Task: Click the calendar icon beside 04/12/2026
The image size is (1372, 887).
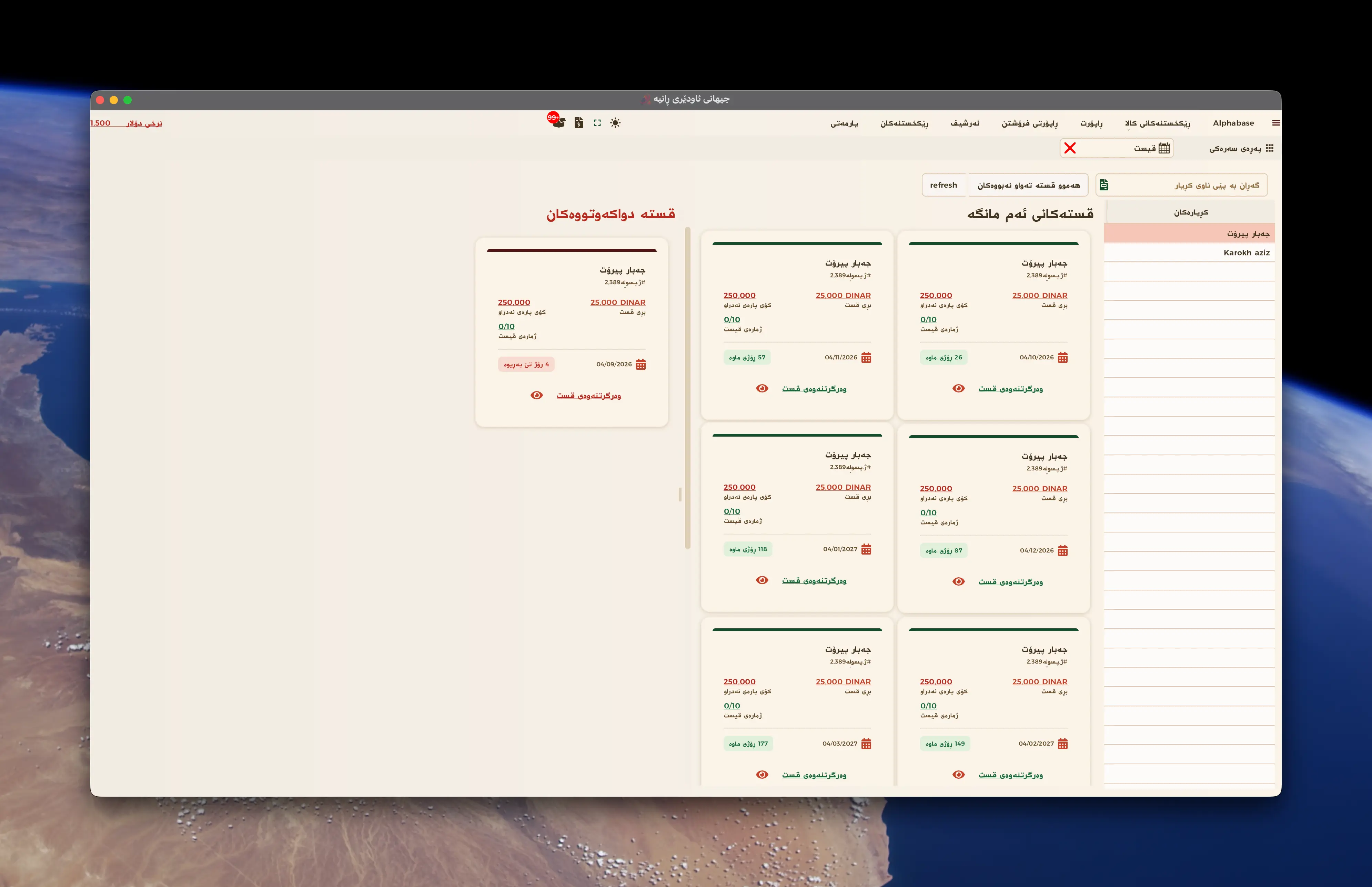Action: (1063, 551)
